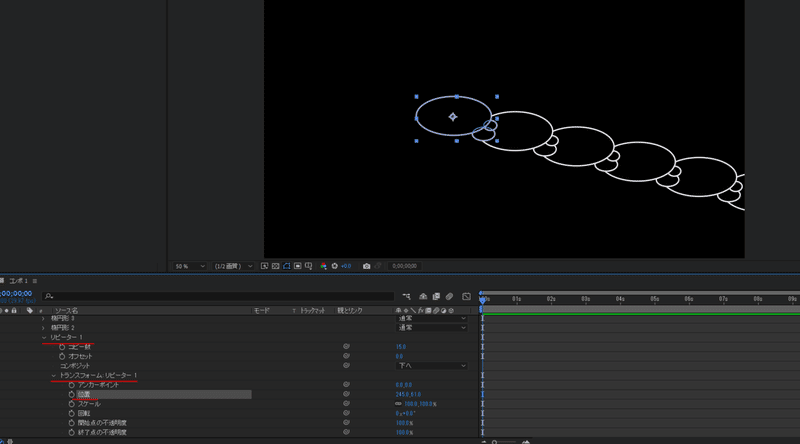The image size is (800, 444).
Task: Click the 回転 value 0x+0.0°
Action: (x=406, y=413)
